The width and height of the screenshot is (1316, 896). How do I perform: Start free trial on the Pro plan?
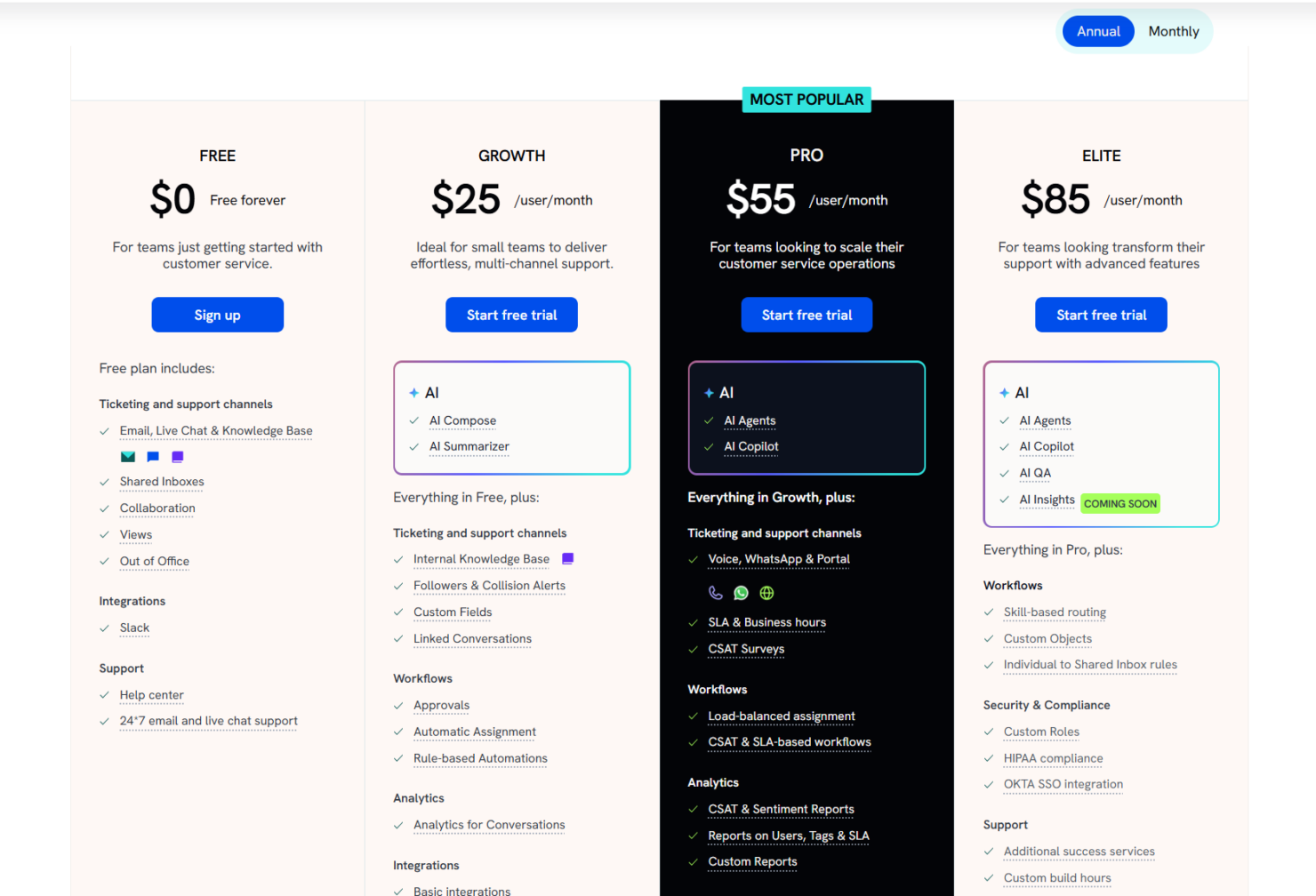point(806,315)
